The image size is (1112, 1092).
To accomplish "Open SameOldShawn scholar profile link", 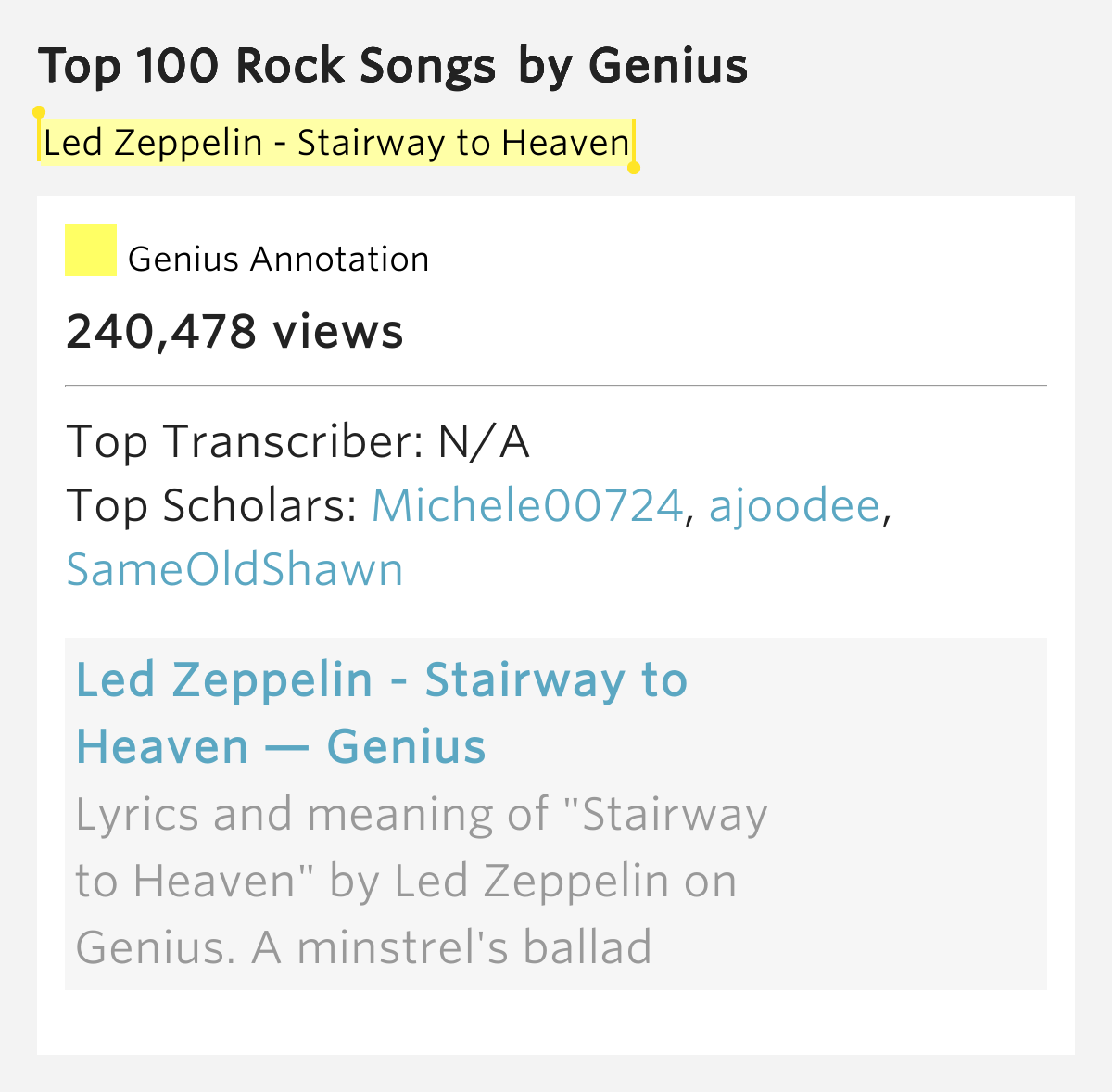I will coord(234,570).
